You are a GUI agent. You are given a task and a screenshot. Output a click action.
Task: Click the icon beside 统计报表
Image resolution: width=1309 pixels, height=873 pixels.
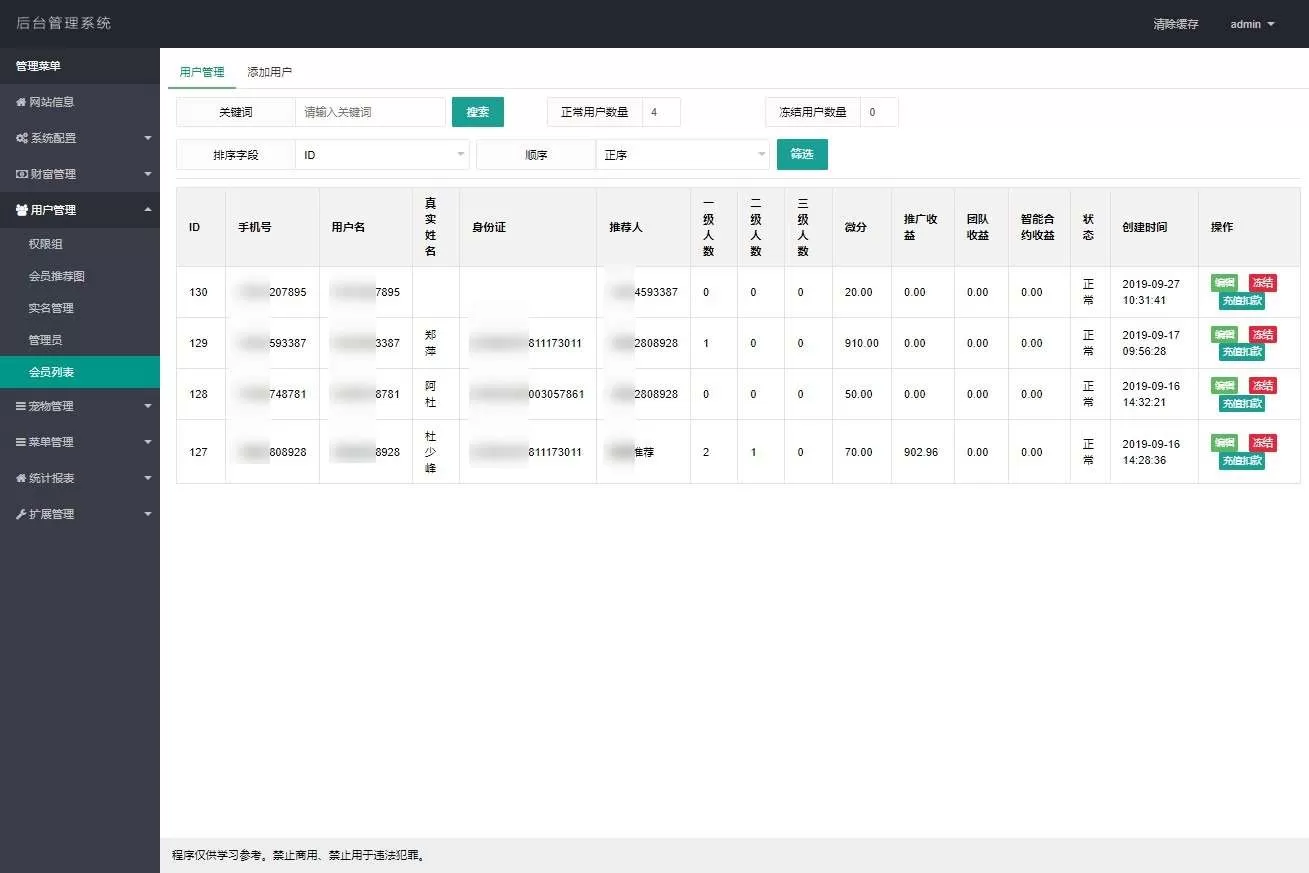tap(21, 478)
